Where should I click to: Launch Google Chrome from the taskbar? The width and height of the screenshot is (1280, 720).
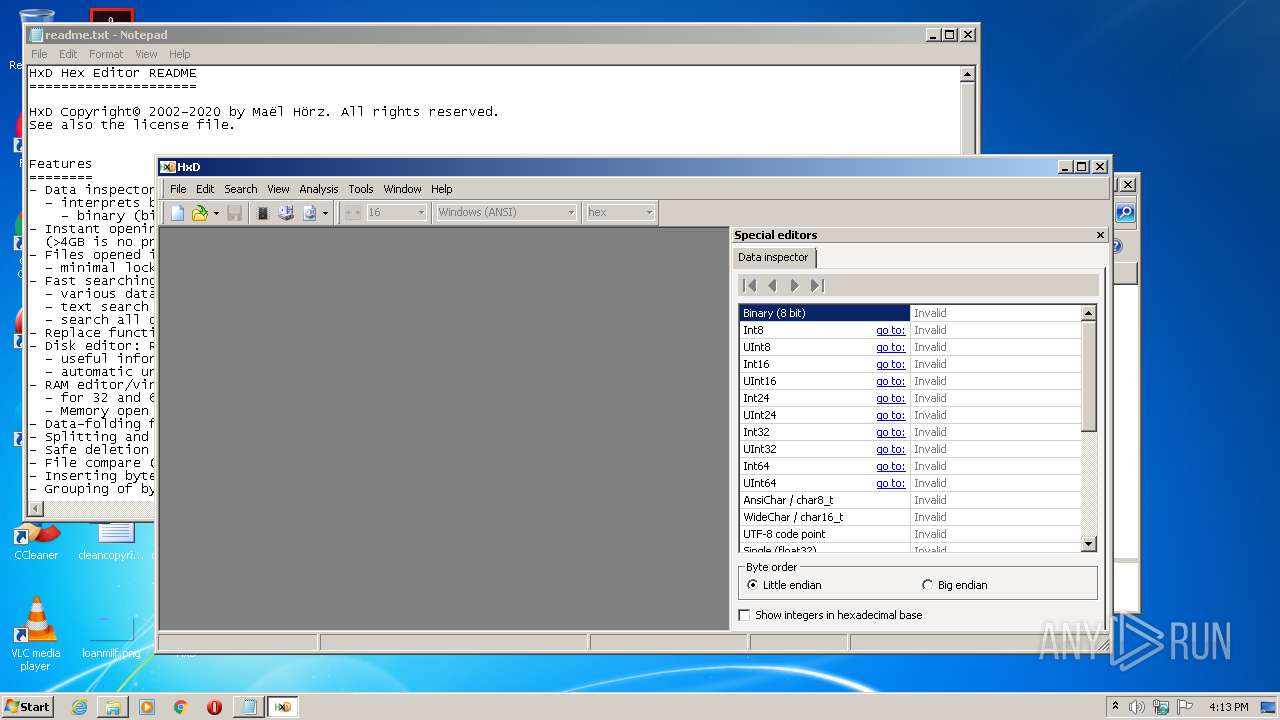tap(181, 707)
